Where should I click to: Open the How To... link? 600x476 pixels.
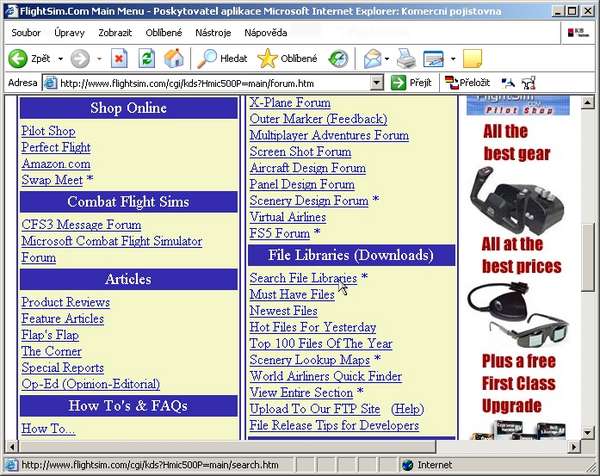tap(48, 429)
